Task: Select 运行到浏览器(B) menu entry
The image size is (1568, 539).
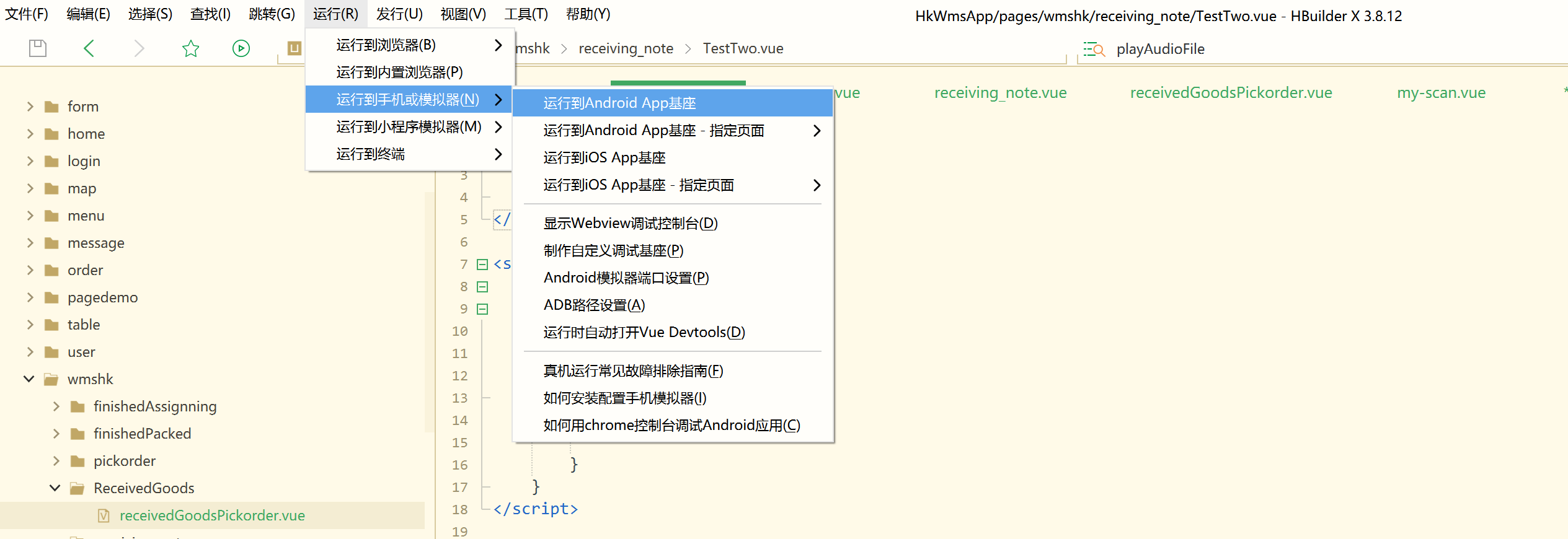Action: tap(409, 45)
